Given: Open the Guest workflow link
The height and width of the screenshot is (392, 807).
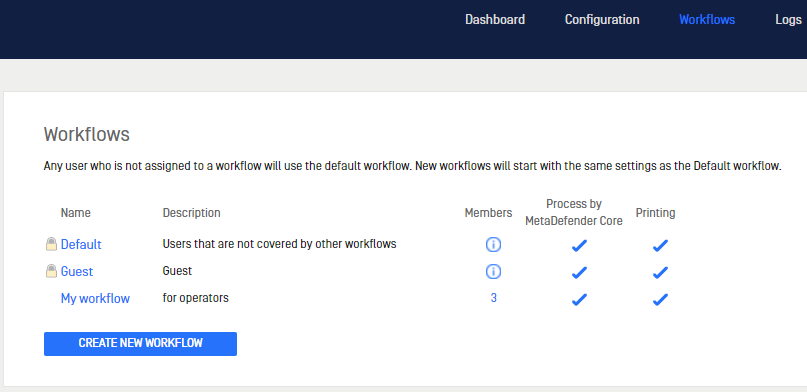Looking at the screenshot, I should [77, 271].
